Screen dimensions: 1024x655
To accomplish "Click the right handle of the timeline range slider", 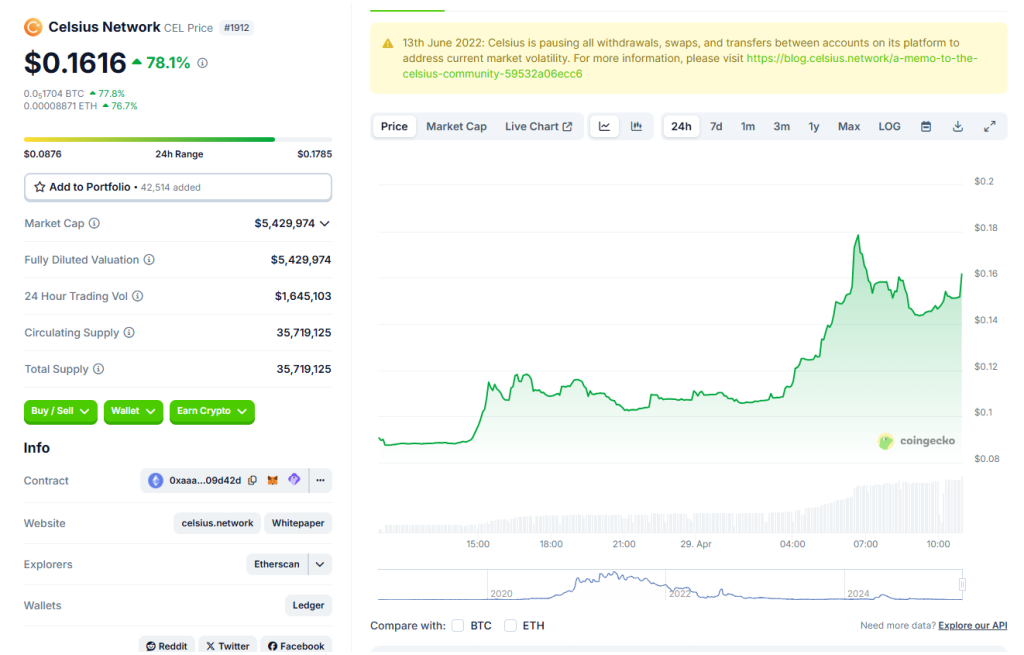I will tap(962, 584).
